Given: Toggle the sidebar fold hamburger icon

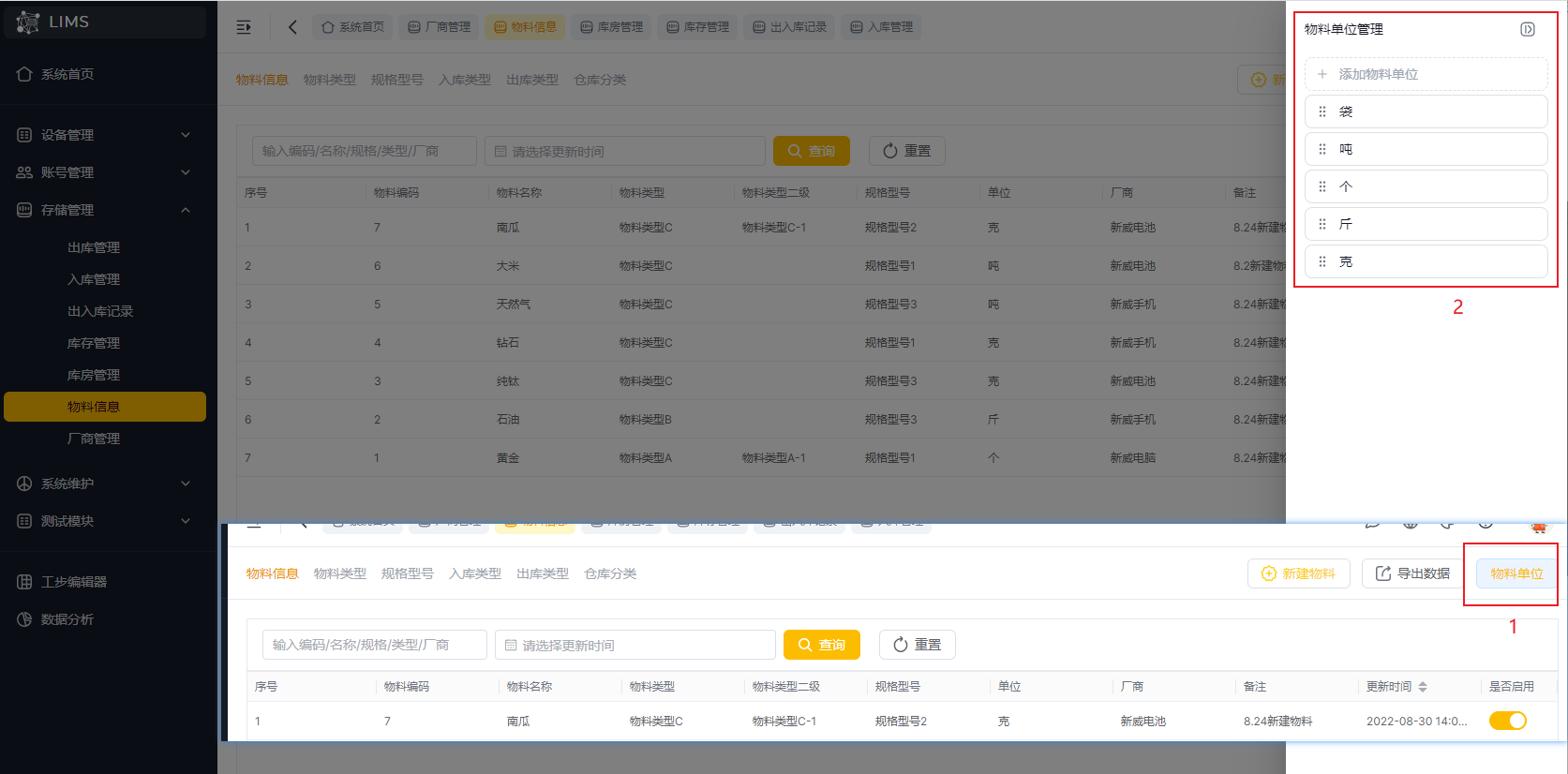Looking at the screenshot, I should click(x=244, y=27).
